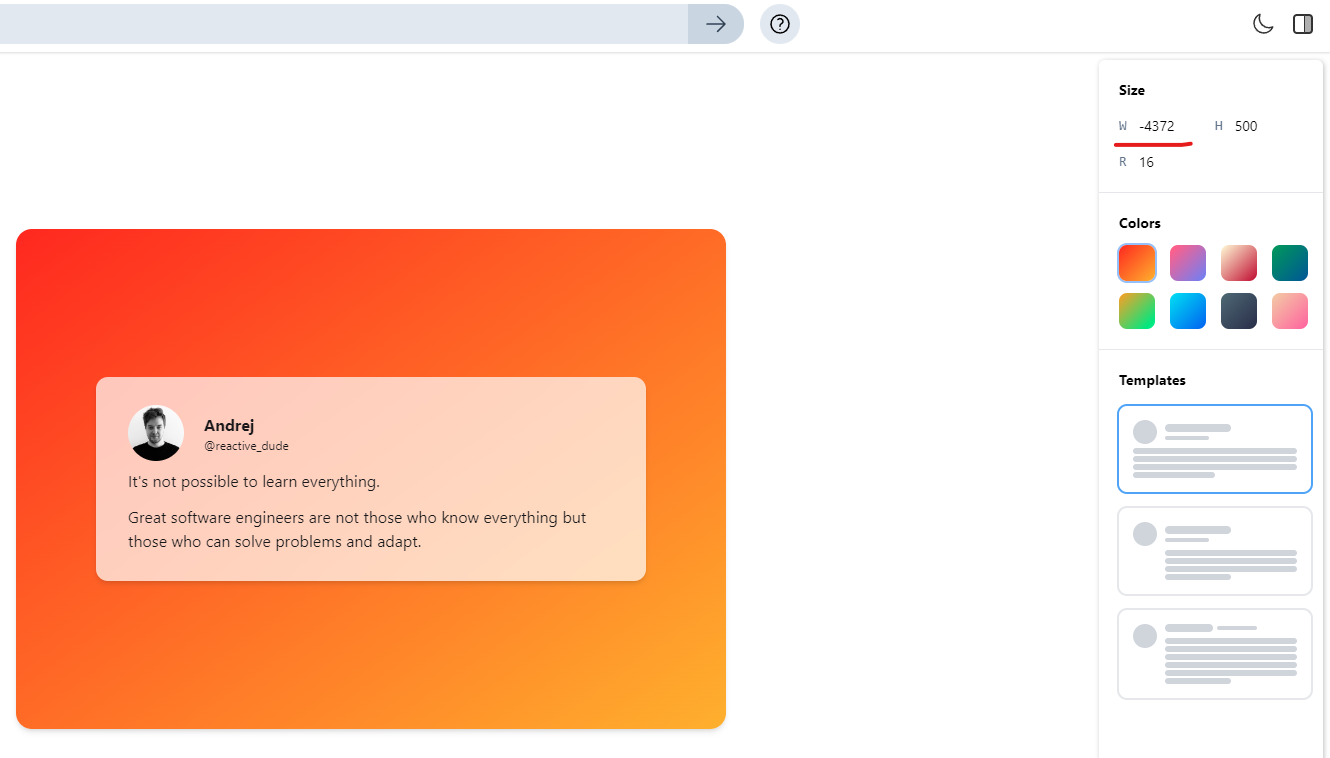Submit the tweet URL with the arrow icon
This screenshot has width=1330, height=758.
click(715, 23)
